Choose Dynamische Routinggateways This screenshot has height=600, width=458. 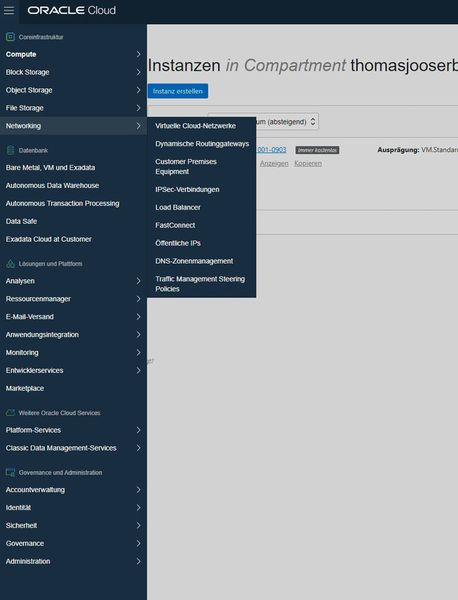(x=201, y=144)
